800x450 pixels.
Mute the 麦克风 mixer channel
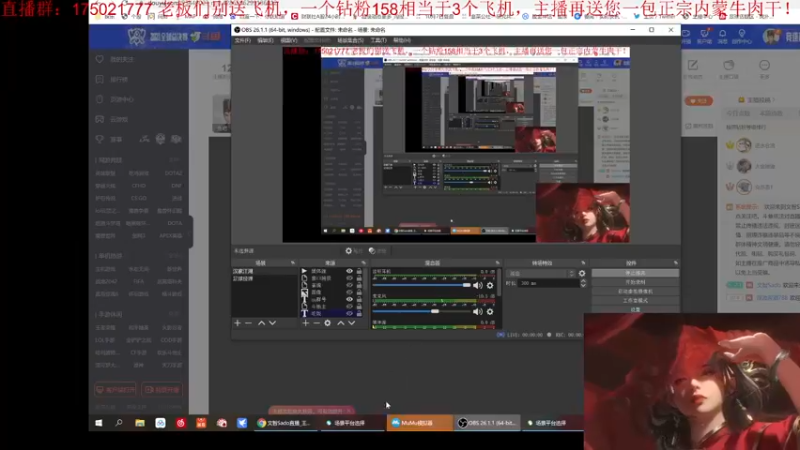478,311
